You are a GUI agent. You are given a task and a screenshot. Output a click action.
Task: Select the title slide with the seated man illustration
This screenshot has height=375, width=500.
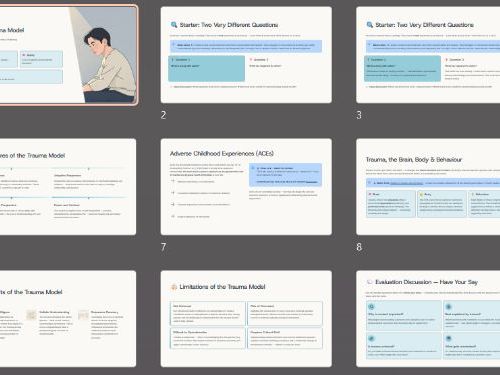(68, 55)
